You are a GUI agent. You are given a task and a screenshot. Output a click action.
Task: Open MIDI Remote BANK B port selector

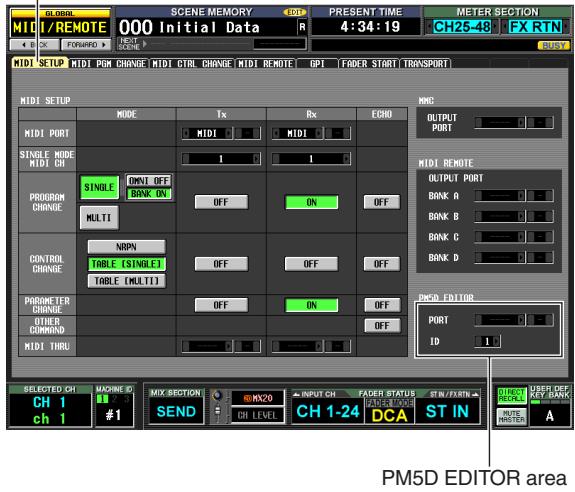500,216
